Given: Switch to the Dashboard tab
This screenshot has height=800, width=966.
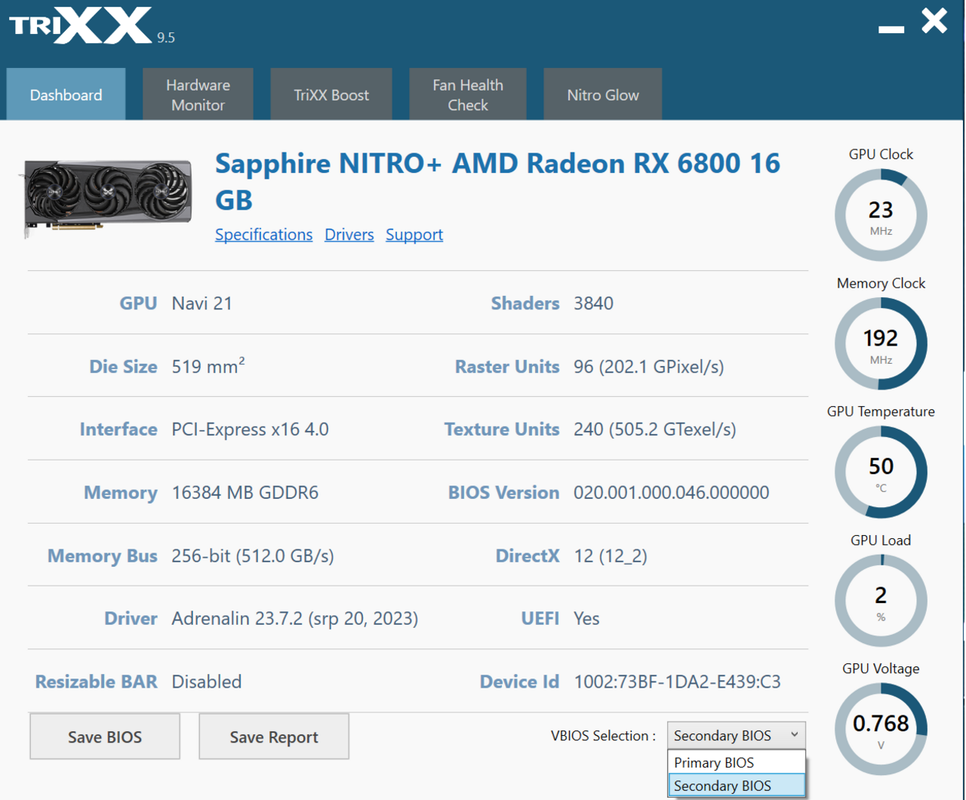Looking at the screenshot, I should pos(66,94).
